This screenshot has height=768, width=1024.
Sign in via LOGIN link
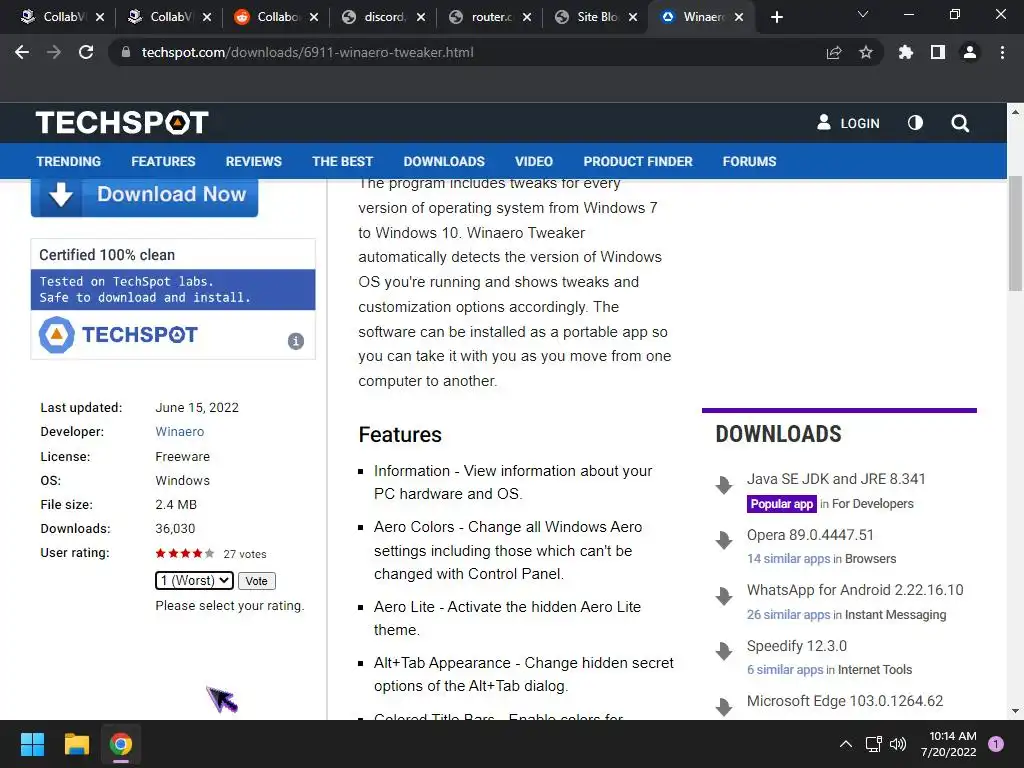pos(848,123)
